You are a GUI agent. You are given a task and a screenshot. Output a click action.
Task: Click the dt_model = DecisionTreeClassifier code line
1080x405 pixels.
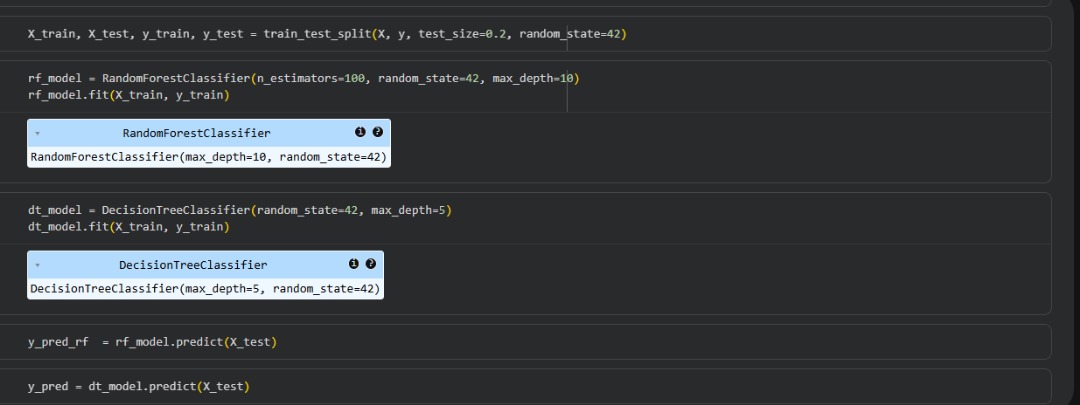click(240, 210)
